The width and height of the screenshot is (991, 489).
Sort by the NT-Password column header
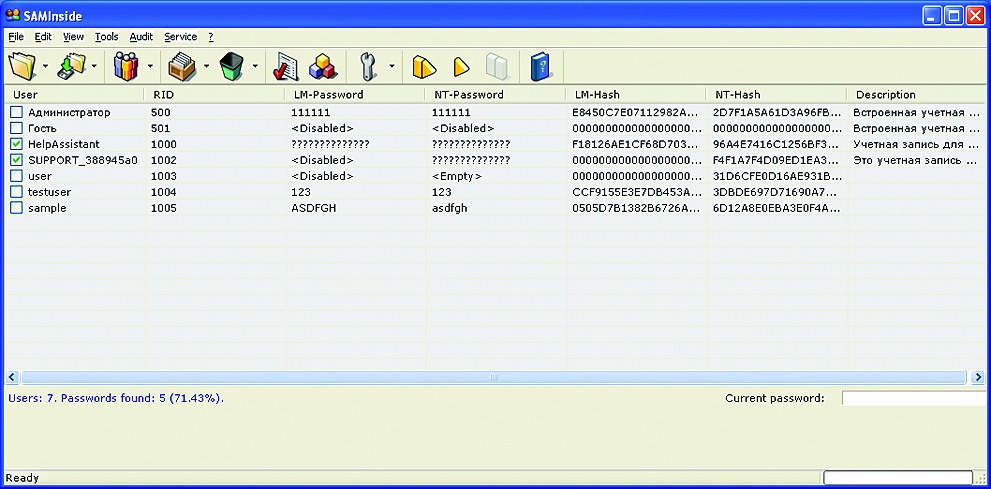tap(468, 95)
